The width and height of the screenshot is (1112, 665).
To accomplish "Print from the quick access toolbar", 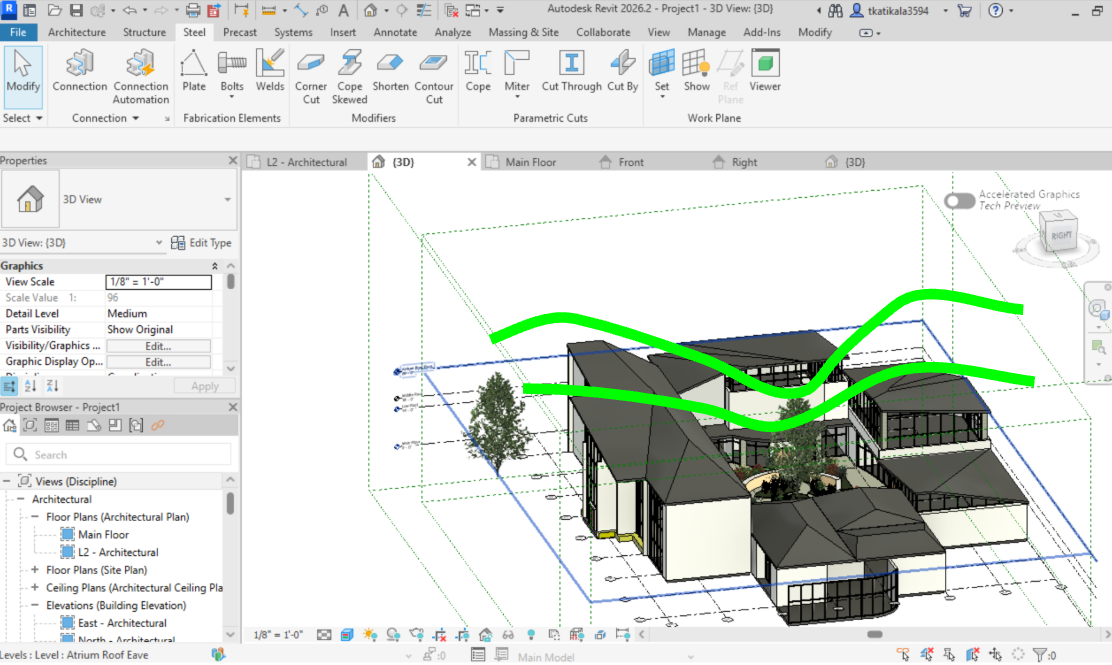I will click(x=192, y=11).
